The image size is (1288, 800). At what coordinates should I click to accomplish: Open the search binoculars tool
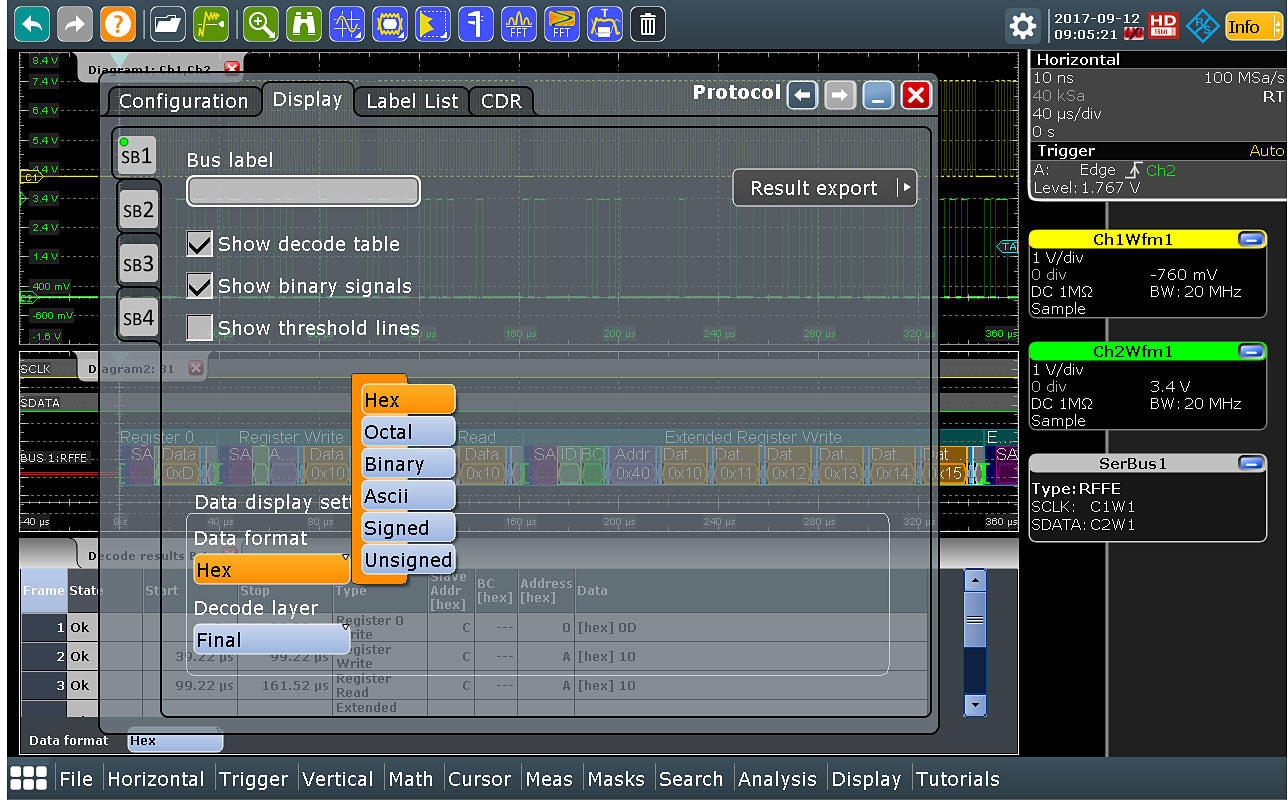pos(303,23)
